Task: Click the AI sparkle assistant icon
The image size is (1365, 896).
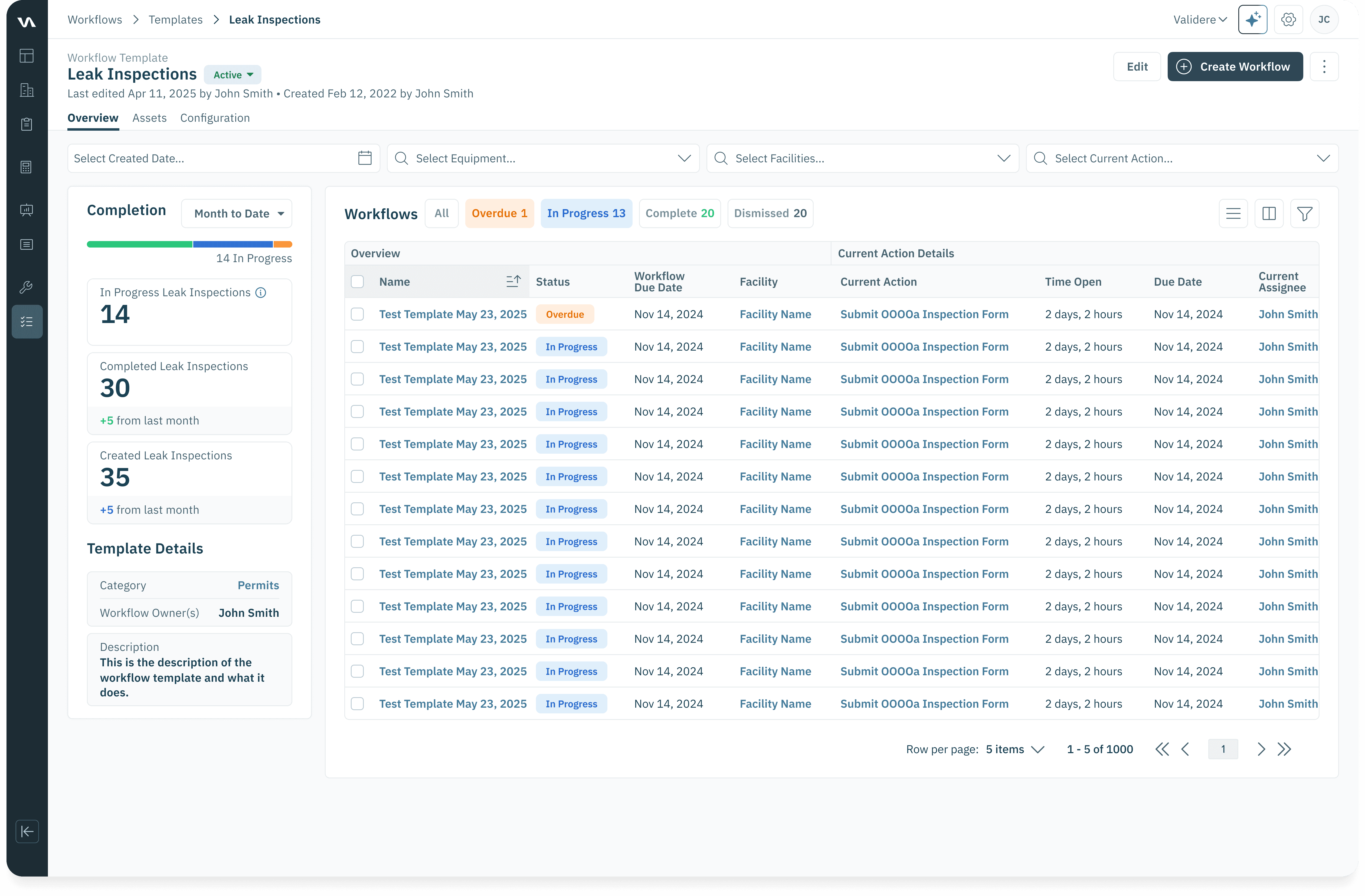Action: (1253, 19)
